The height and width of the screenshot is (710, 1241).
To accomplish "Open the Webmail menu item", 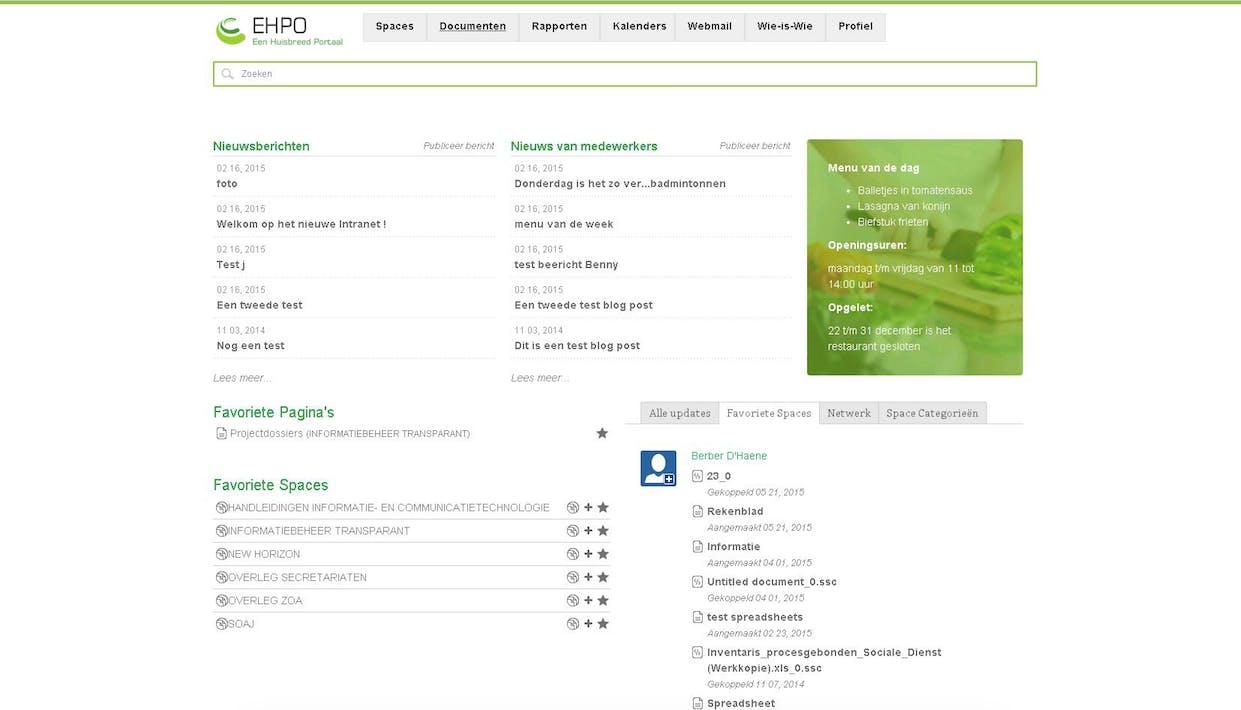I will tap(710, 27).
